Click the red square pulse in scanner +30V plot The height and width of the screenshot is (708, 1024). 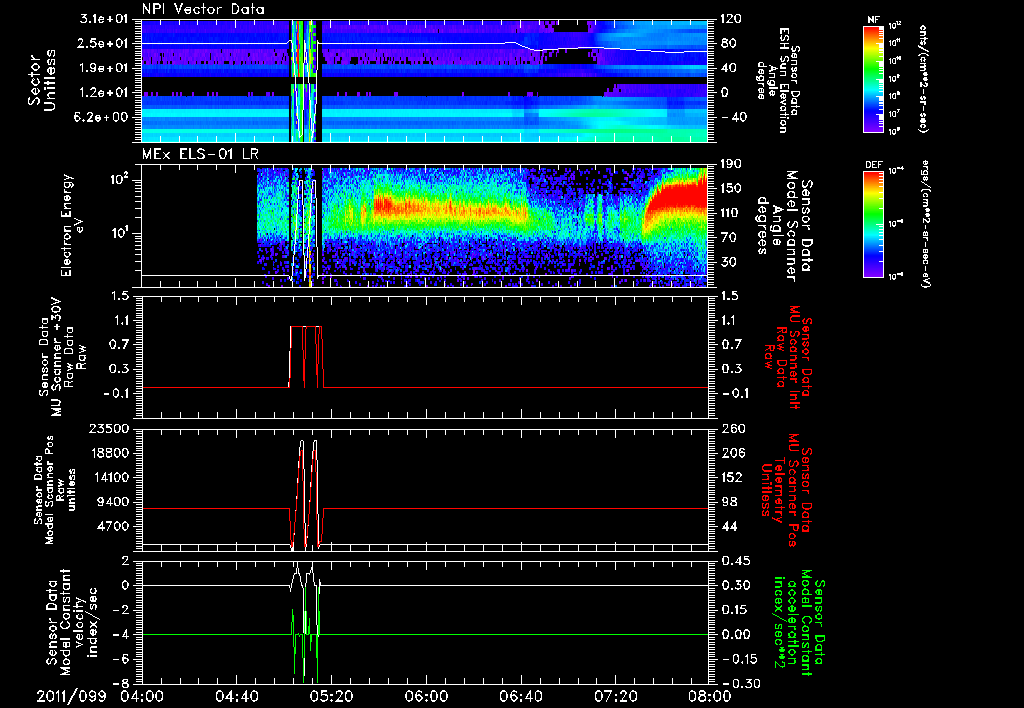(306, 357)
